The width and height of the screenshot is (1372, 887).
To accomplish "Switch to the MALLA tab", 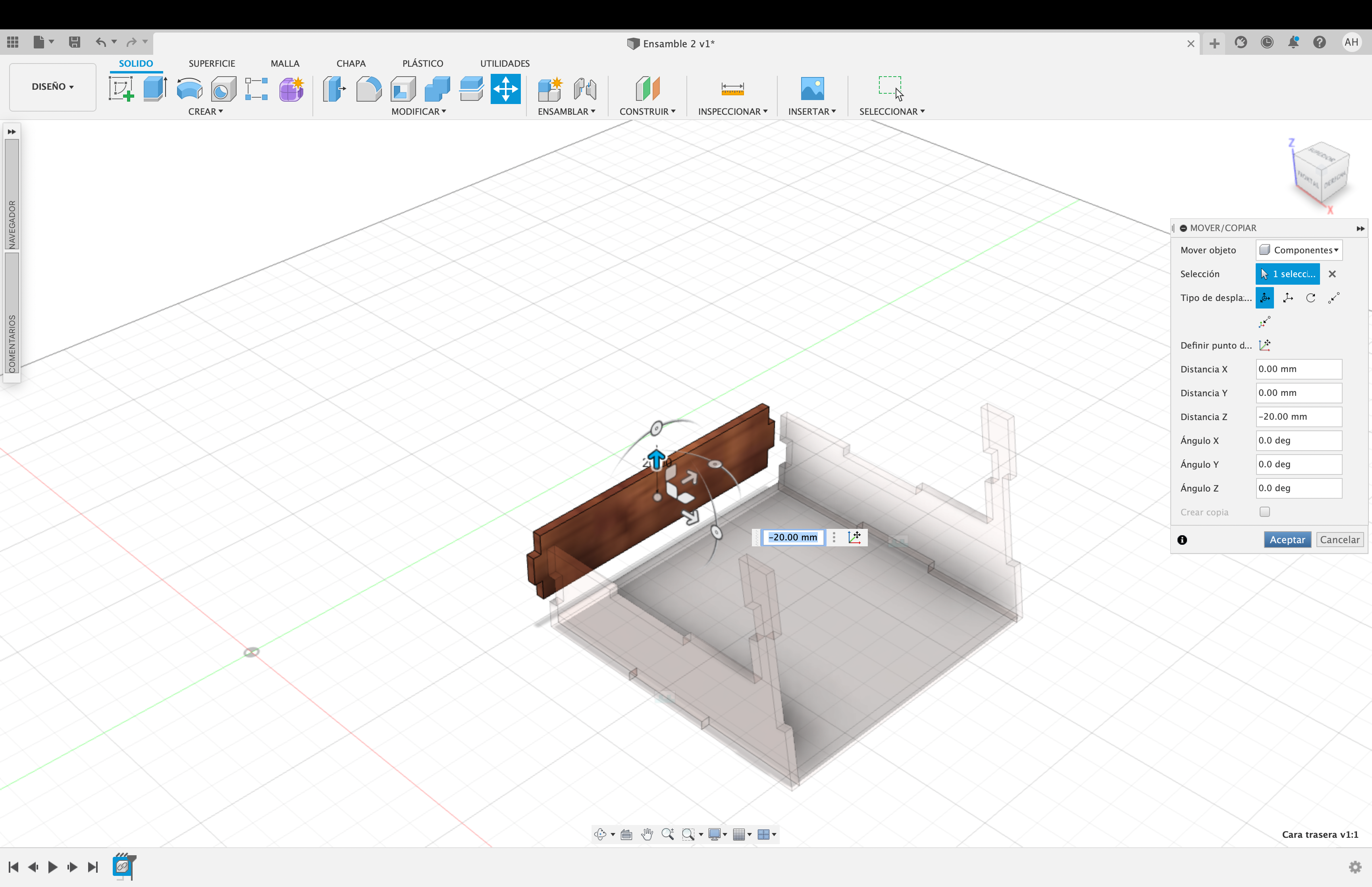I will (285, 64).
